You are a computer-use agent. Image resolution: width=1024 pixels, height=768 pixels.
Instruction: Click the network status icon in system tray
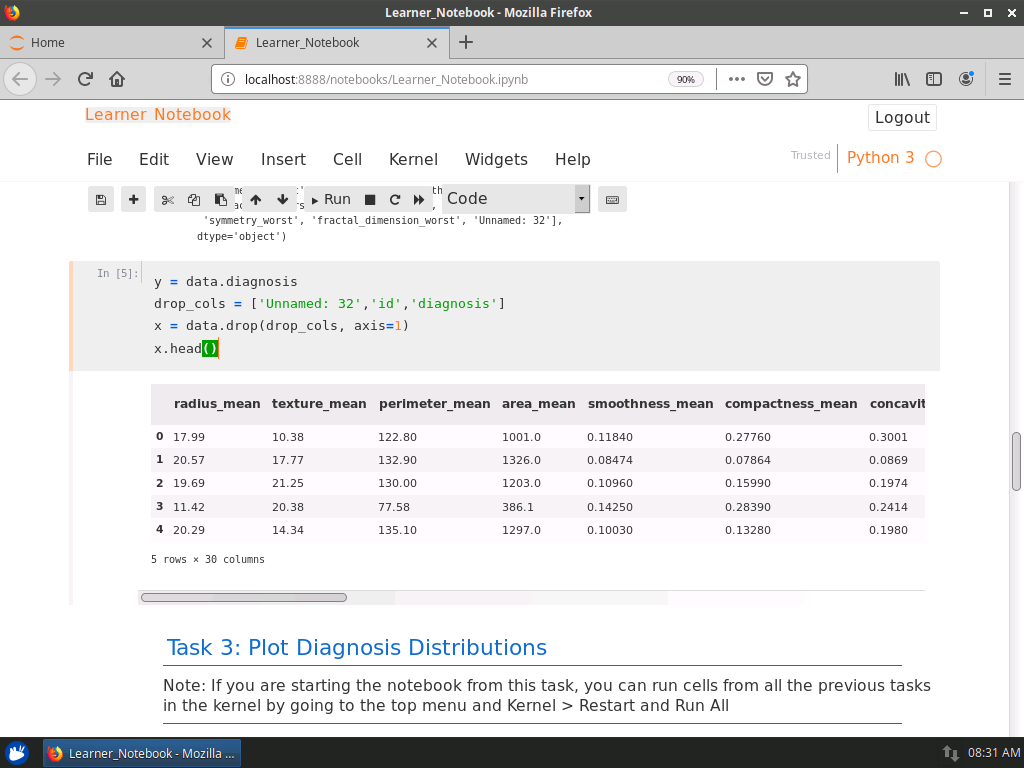pos(950,753)
